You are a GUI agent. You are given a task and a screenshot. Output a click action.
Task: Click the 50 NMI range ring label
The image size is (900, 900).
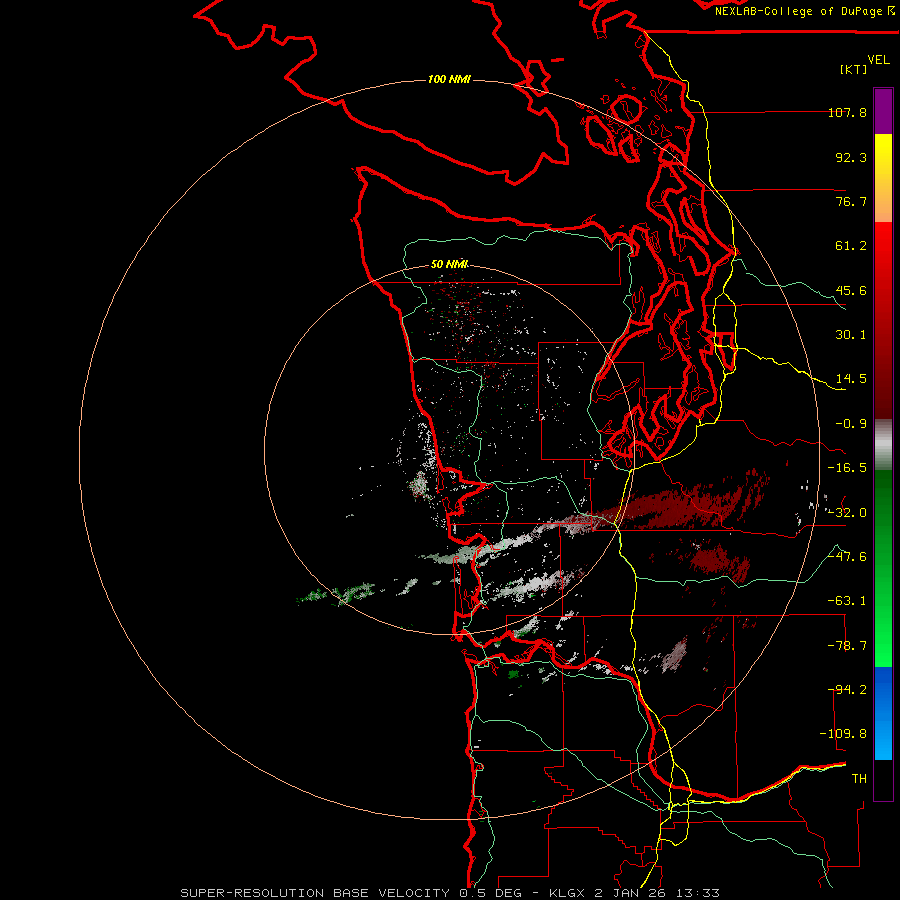point(449,264)
